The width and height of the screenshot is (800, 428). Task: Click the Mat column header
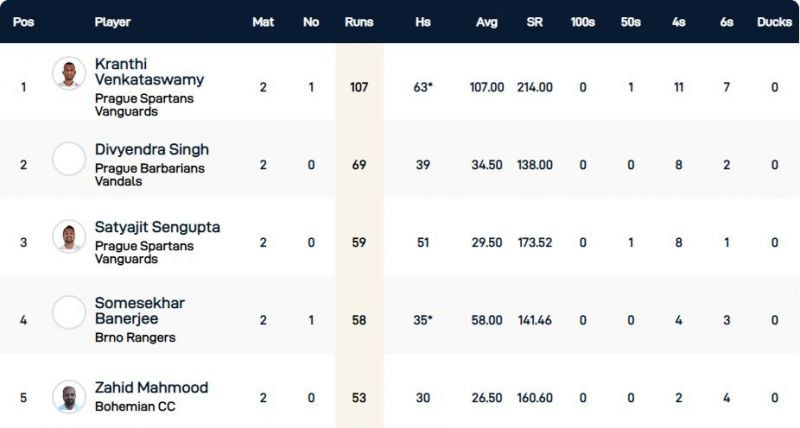(x=263, y=22)
